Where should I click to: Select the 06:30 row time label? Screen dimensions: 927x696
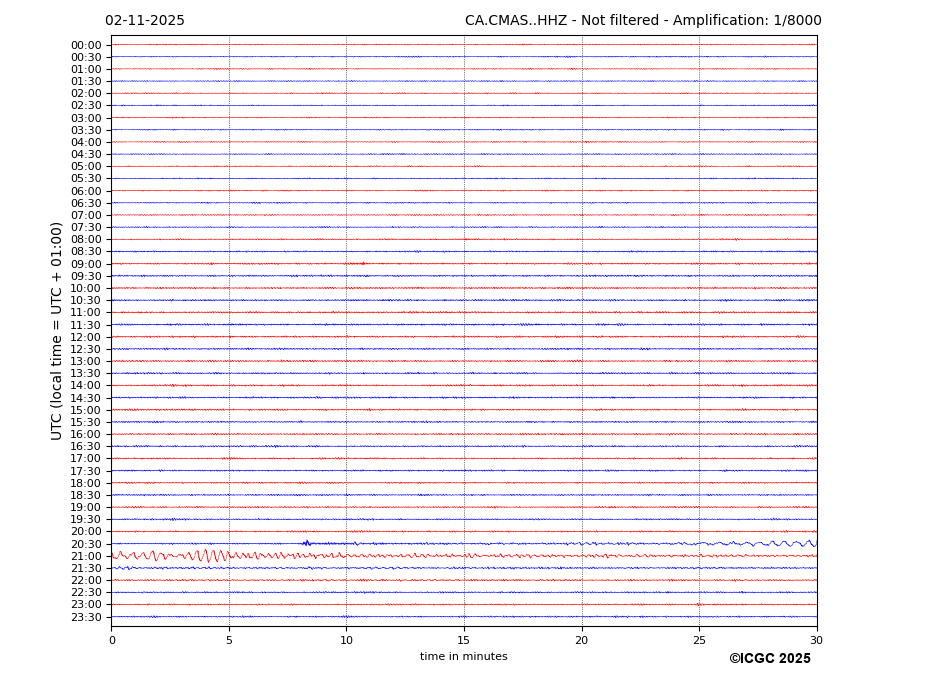click(x=85, y=204)
